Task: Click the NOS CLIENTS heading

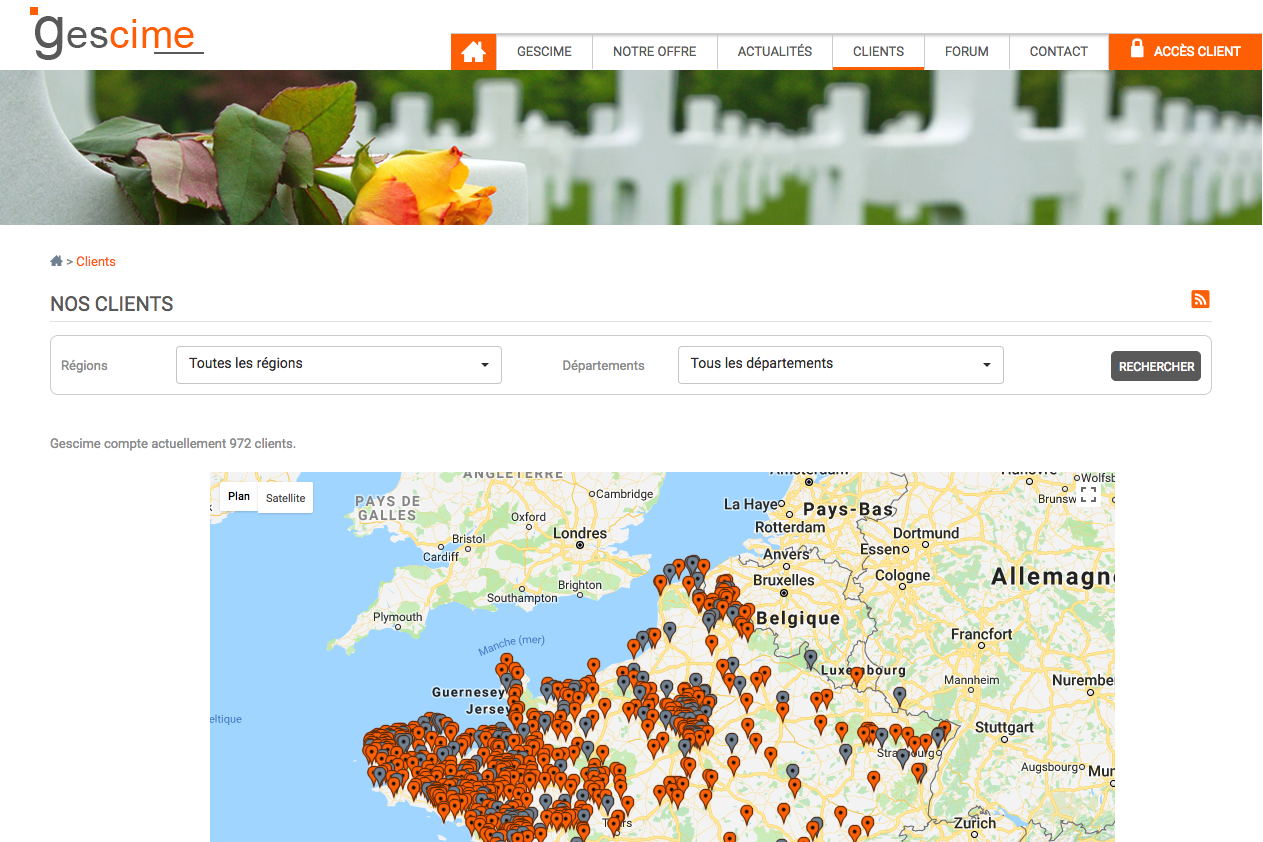Action: 112,304
